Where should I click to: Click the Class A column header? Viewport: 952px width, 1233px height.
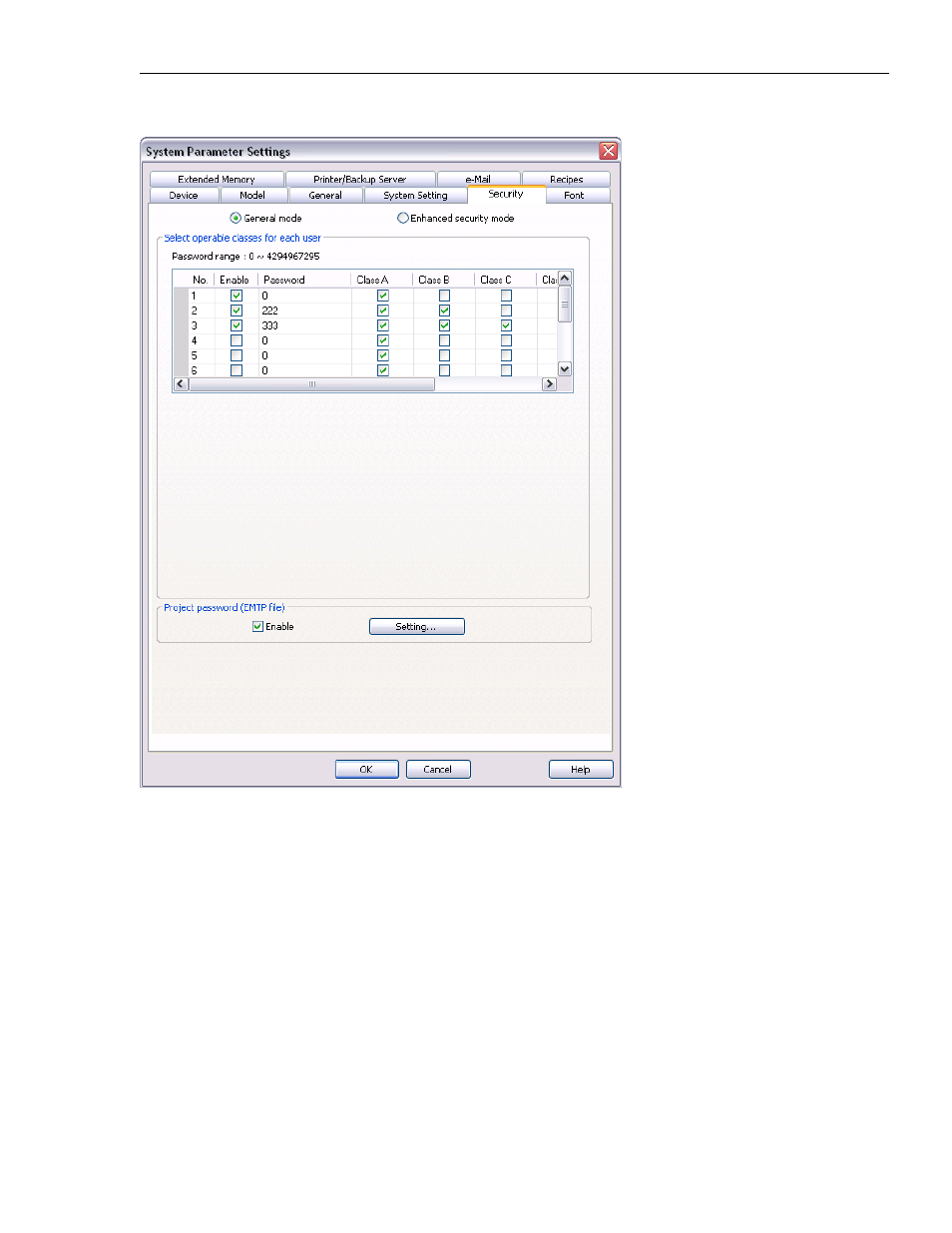pos(382,280)
